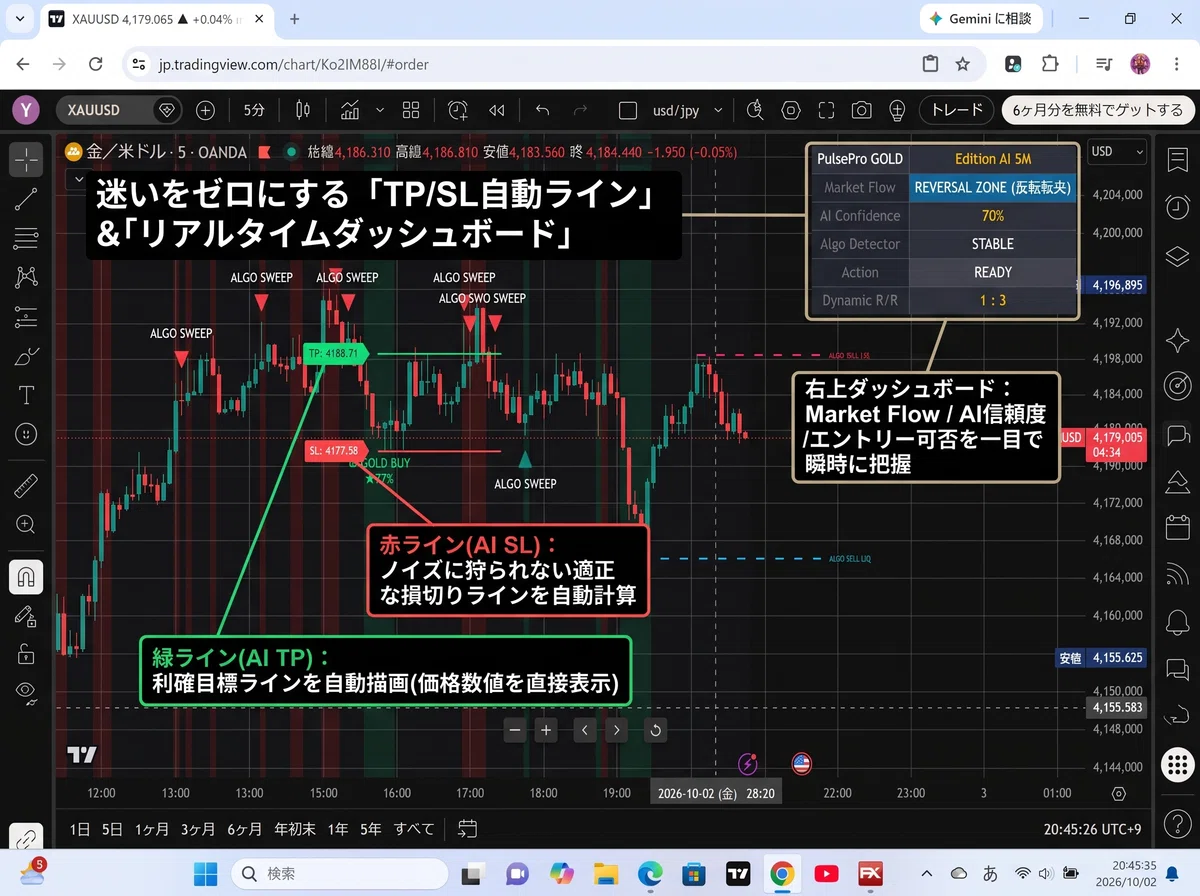
Task: Click the red SL: 4177.58 price label
Action: click(333, 451)
